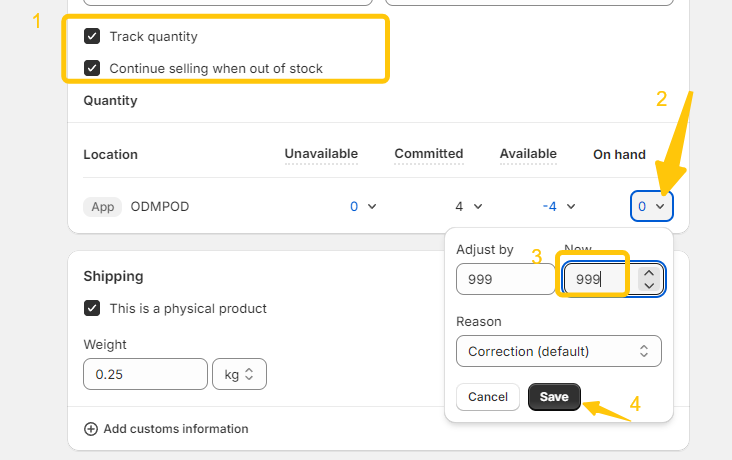Open the On hand quantity dropdown

pyautogui.click(x=651, y=207)
